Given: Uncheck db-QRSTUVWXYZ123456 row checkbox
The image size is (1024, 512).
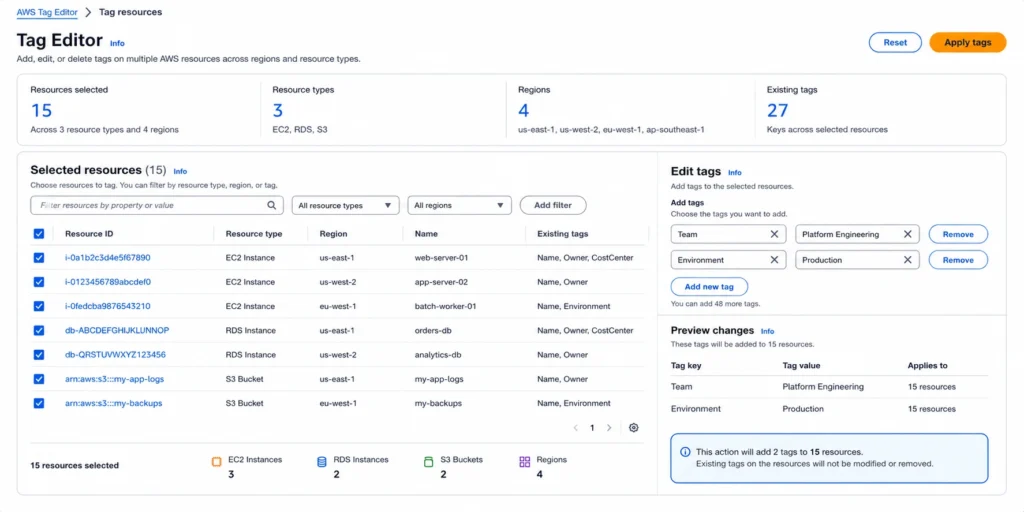Looking at the screenshot, I should pyautogui.click(x=39, y=355).
